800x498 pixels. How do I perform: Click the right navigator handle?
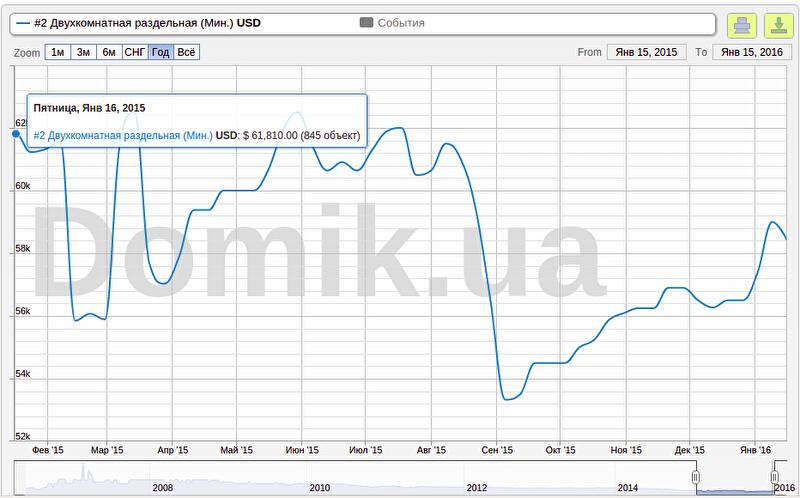(x=774, y=477)
